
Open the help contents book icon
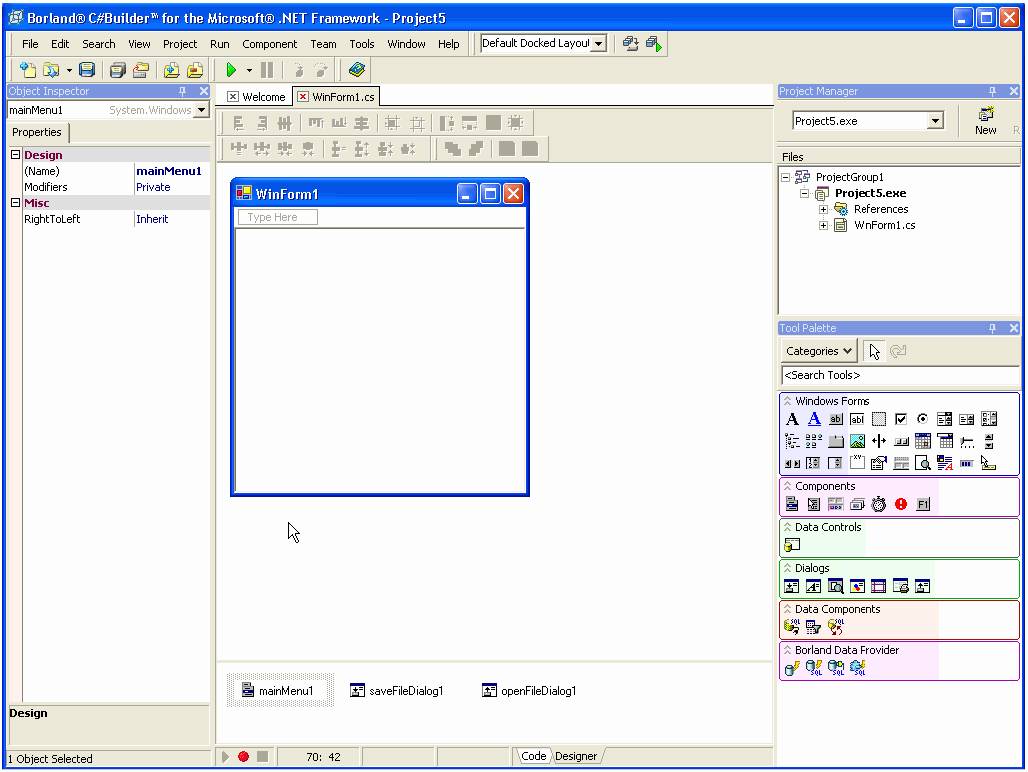(x=357, y=70)
